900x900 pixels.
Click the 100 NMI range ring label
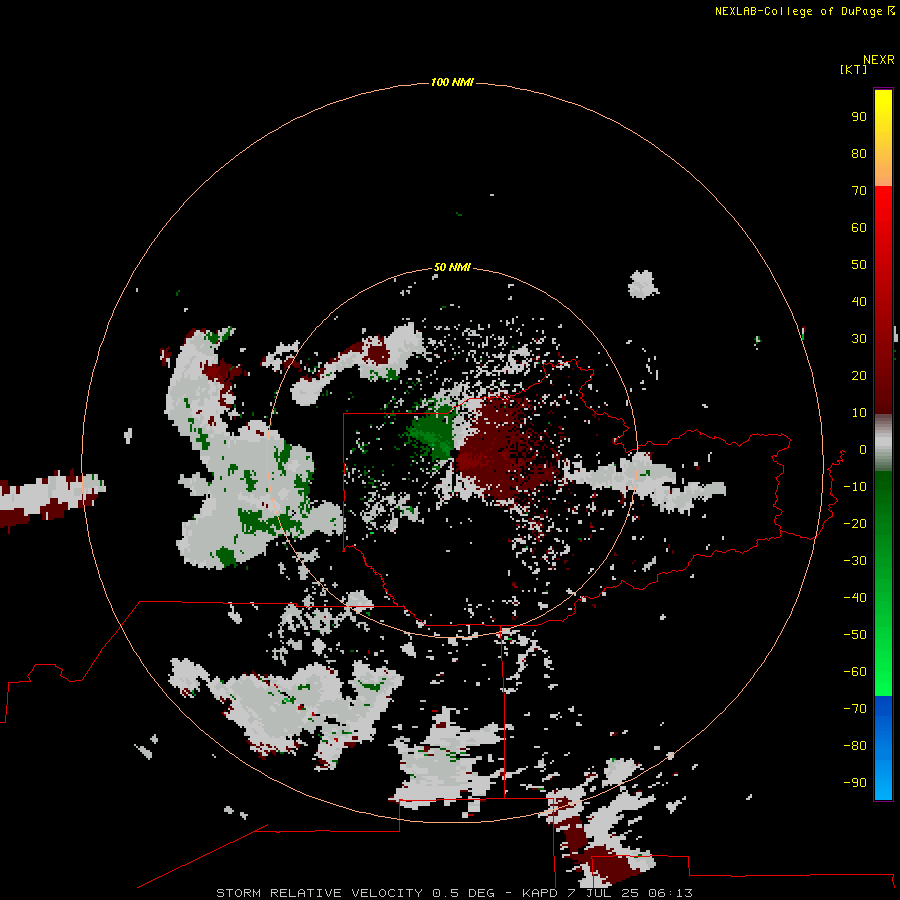point(452,83)
